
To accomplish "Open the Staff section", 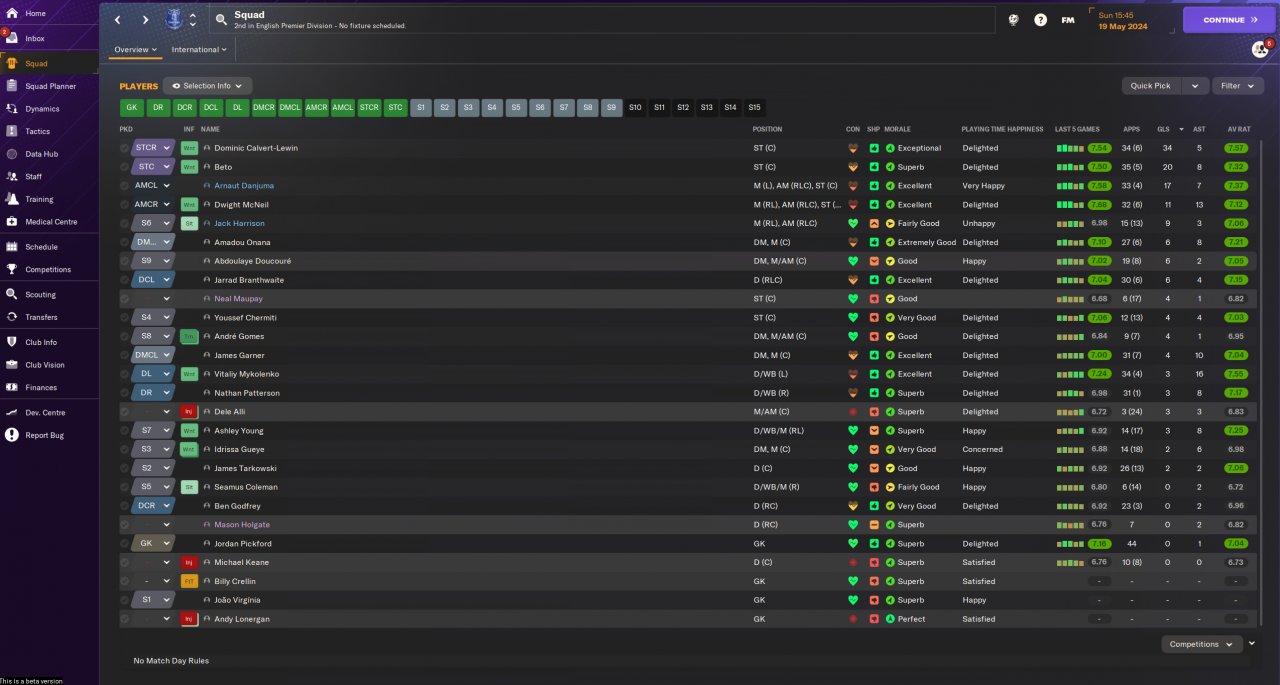I will tap(34, 176).
